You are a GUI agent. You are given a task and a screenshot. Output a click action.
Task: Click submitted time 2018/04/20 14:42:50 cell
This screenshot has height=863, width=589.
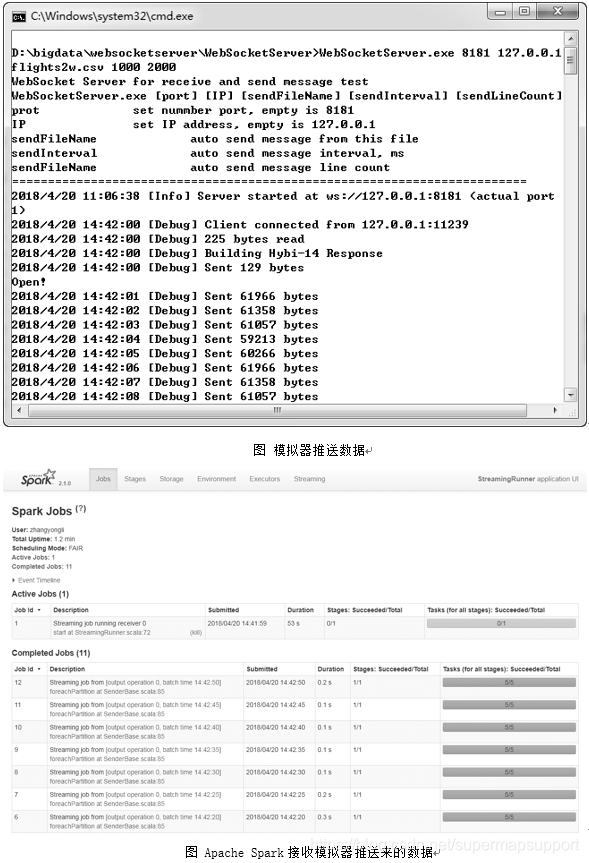click(x=276, y=682)
